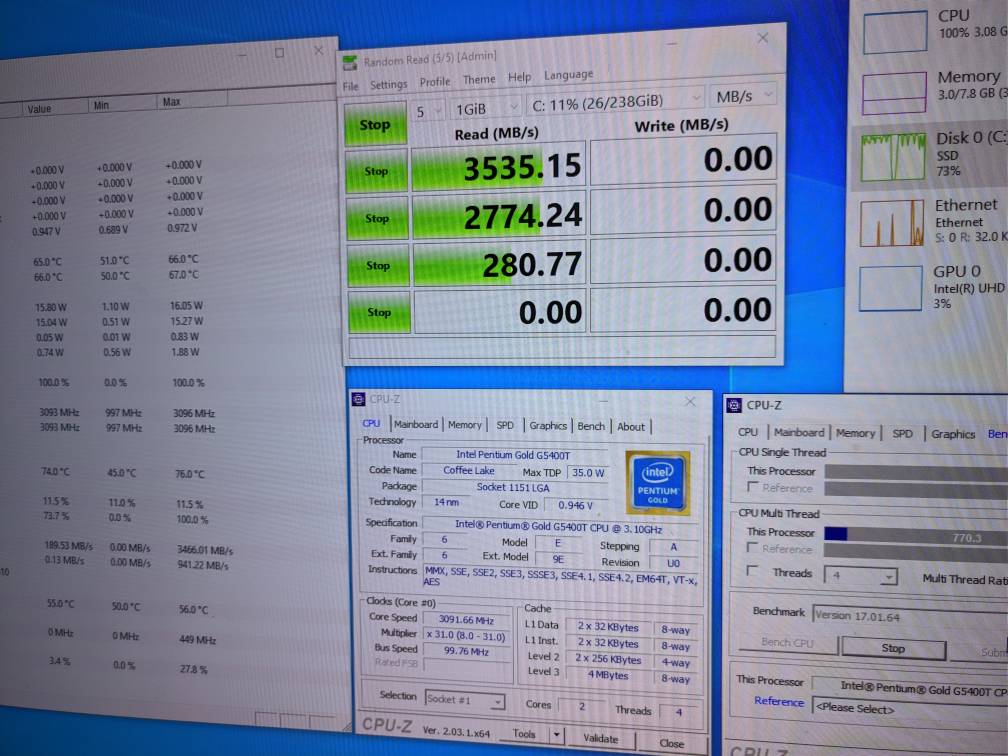Click the CPU usage thumbnail in Task Manager
1008x756 pixels.
(x=893, y=30)
